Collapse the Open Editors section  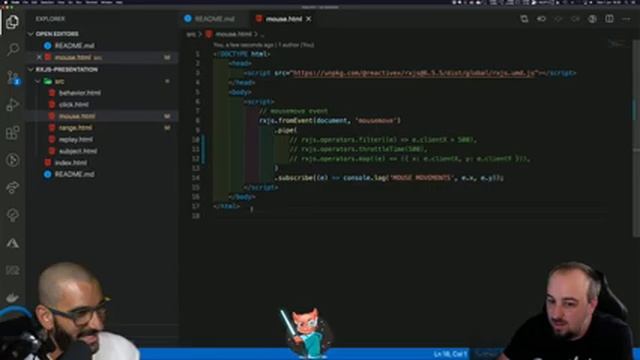pos(57,34)
